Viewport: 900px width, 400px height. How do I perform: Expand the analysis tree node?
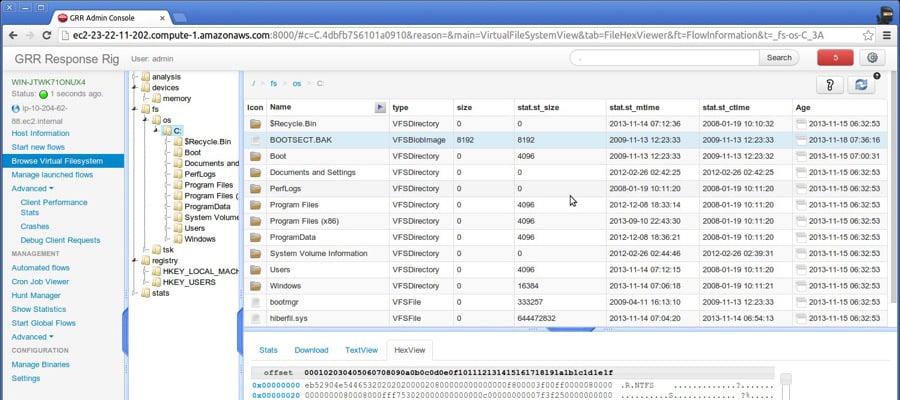click(x=135, y=76)
